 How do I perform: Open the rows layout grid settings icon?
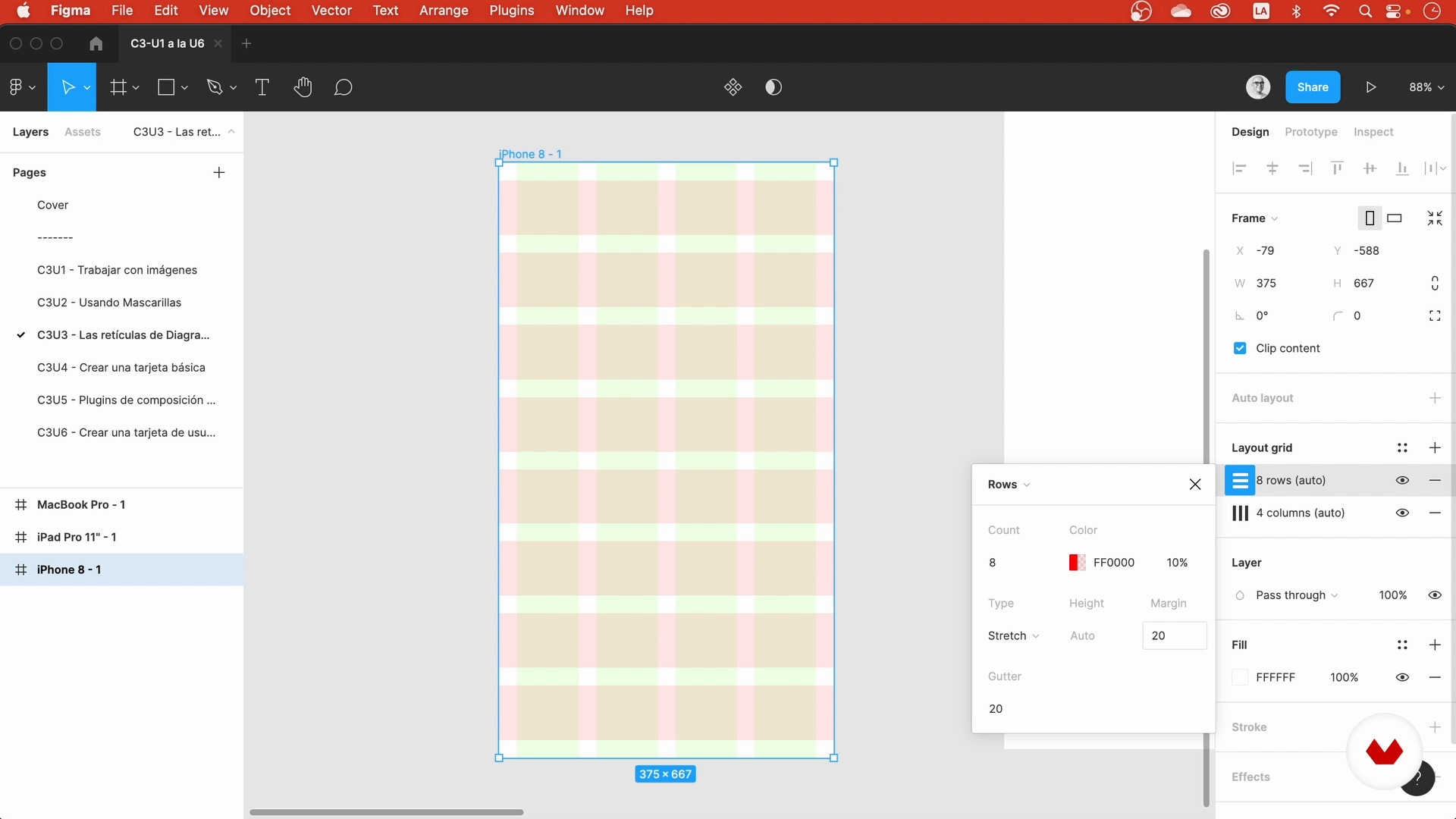point(1240,480)
